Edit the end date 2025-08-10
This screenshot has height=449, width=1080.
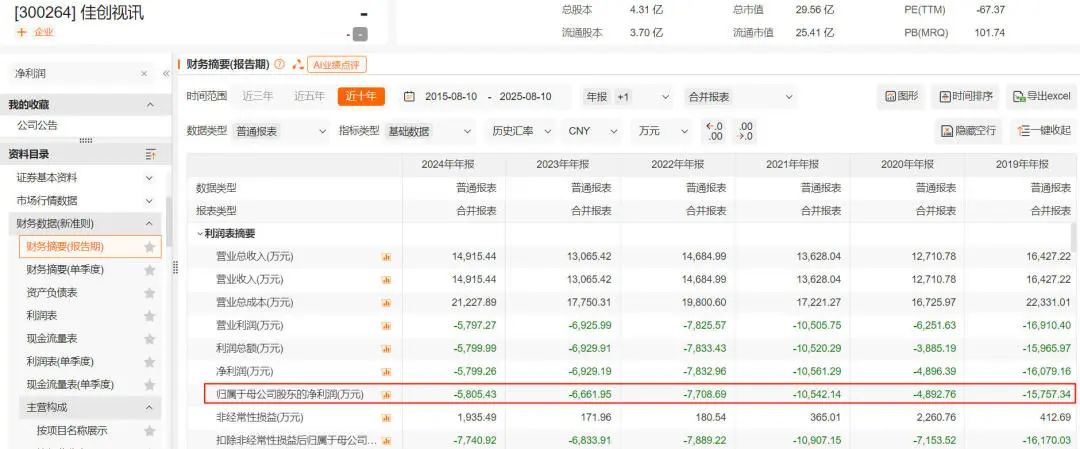pos(526,96)
